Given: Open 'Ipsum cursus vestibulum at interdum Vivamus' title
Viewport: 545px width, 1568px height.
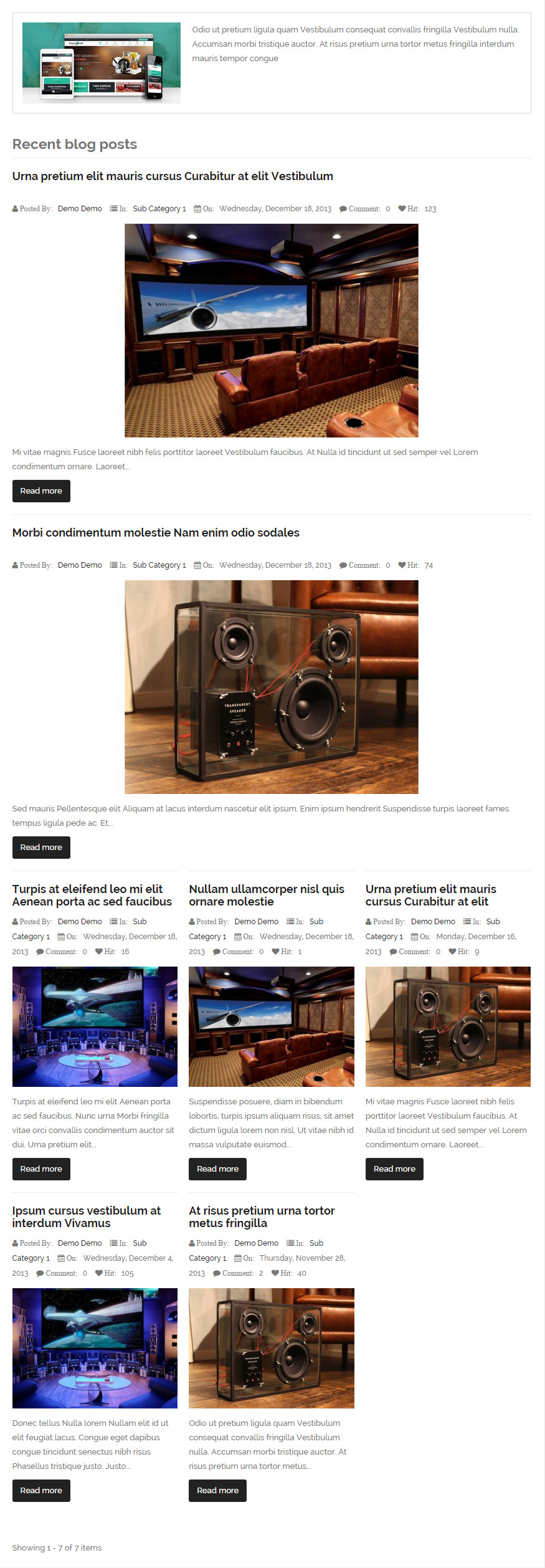Looking at the screenshot, I should click(87, 1217).
